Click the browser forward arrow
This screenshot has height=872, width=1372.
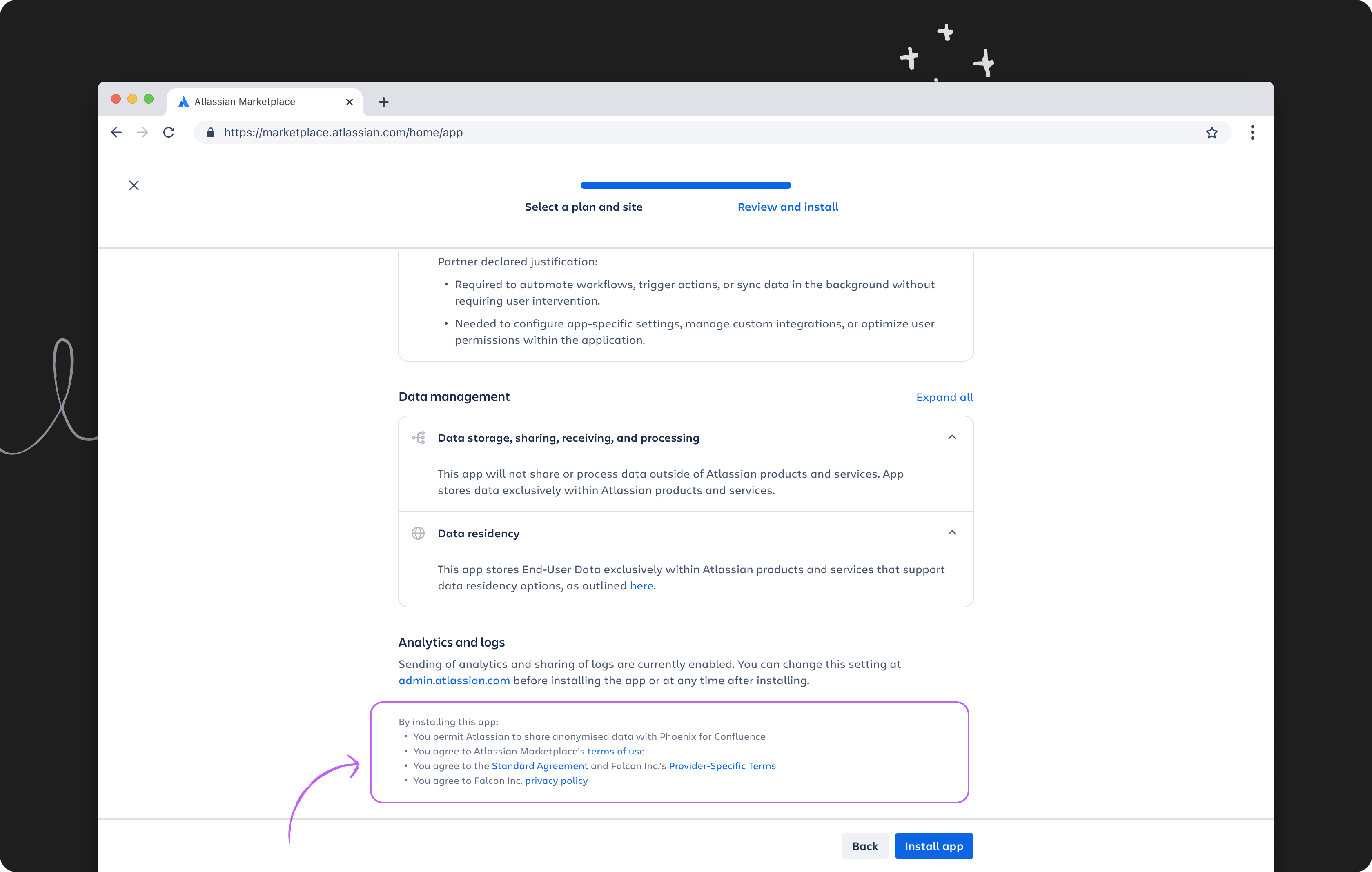[x=143, y=132]
